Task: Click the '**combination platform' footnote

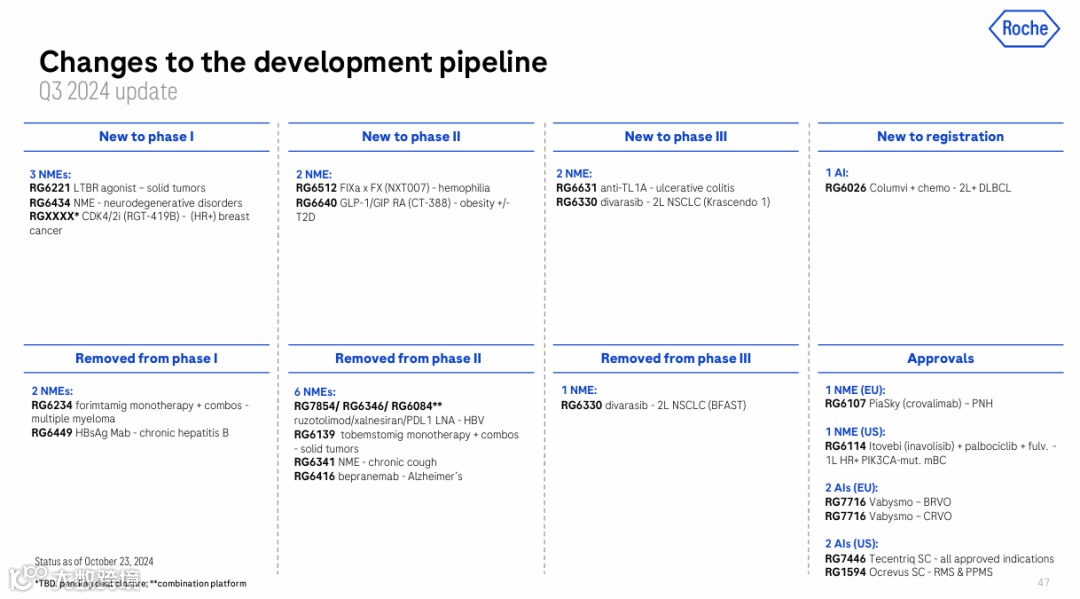Action: point(198,584)
